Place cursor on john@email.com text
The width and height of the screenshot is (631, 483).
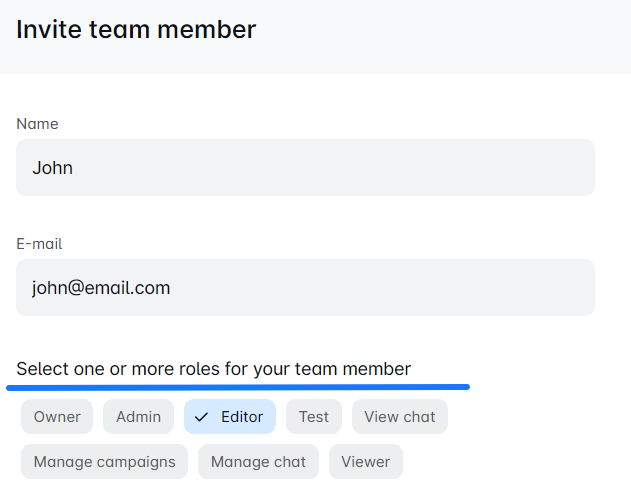click(101, 288)
